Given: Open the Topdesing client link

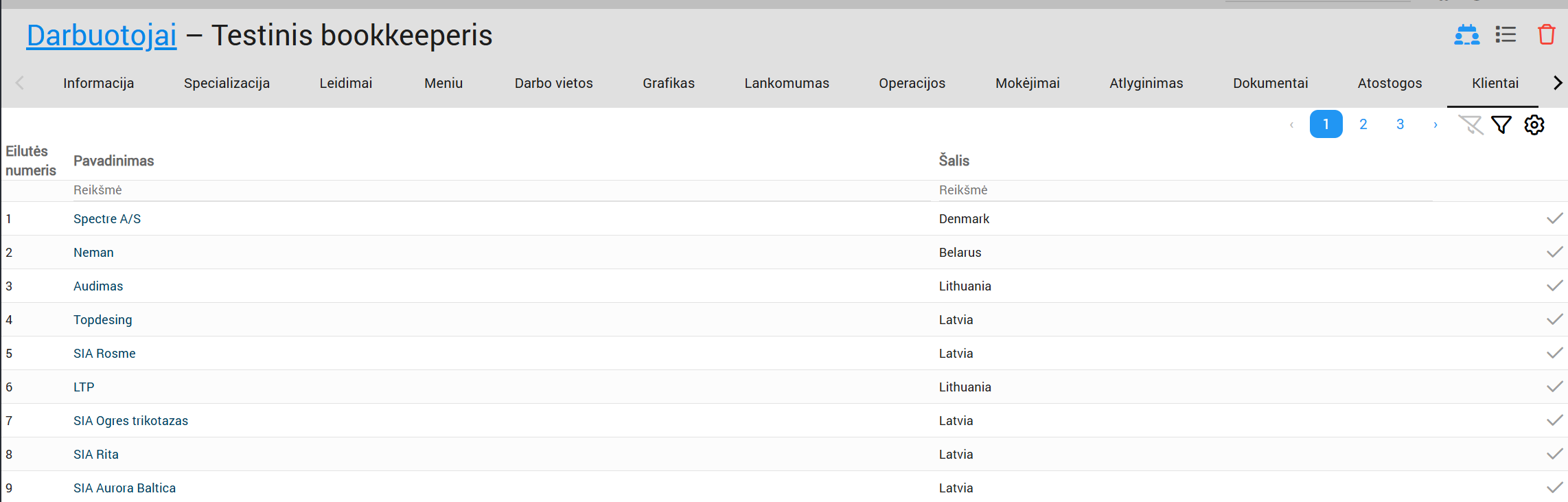Looking at the screenshot, I should (103, 319).
